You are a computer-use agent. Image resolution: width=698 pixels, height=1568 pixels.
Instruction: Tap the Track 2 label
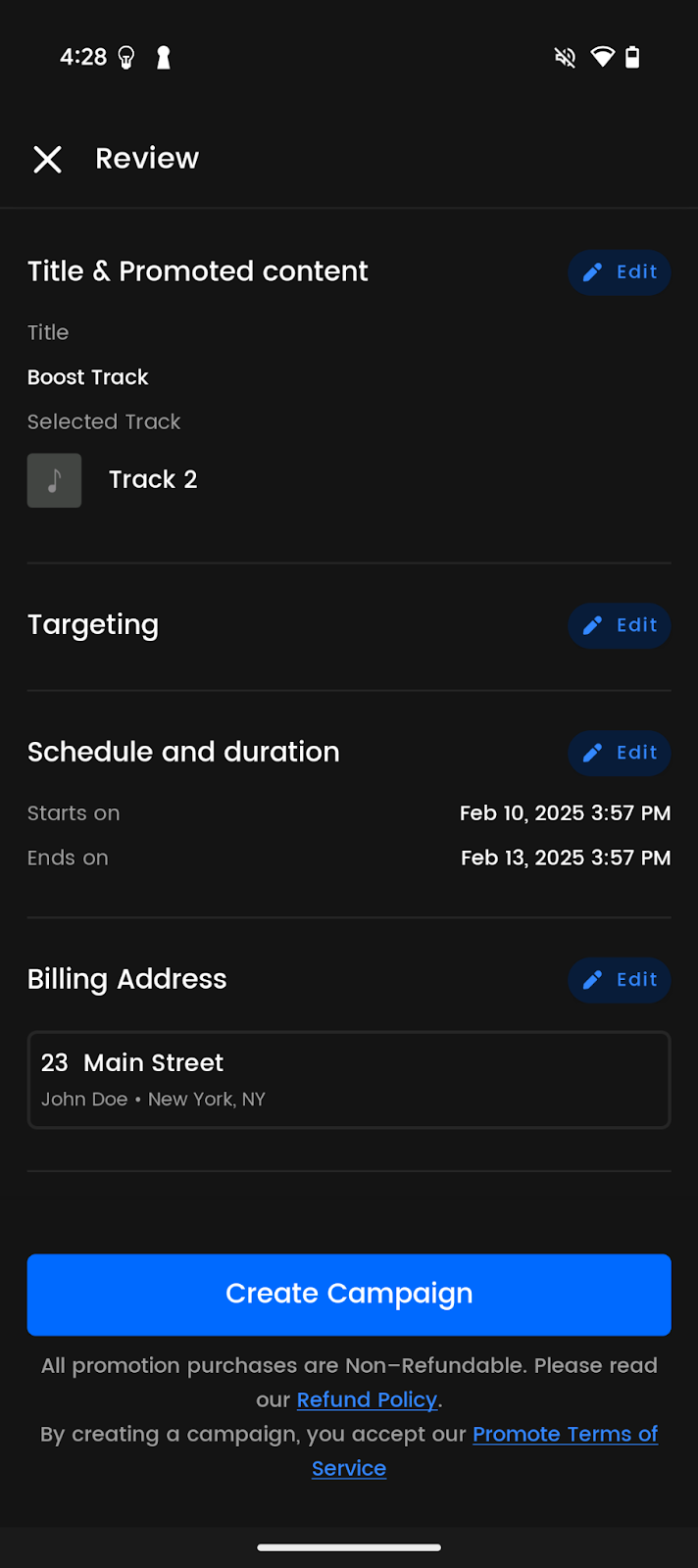click(153, 480)
